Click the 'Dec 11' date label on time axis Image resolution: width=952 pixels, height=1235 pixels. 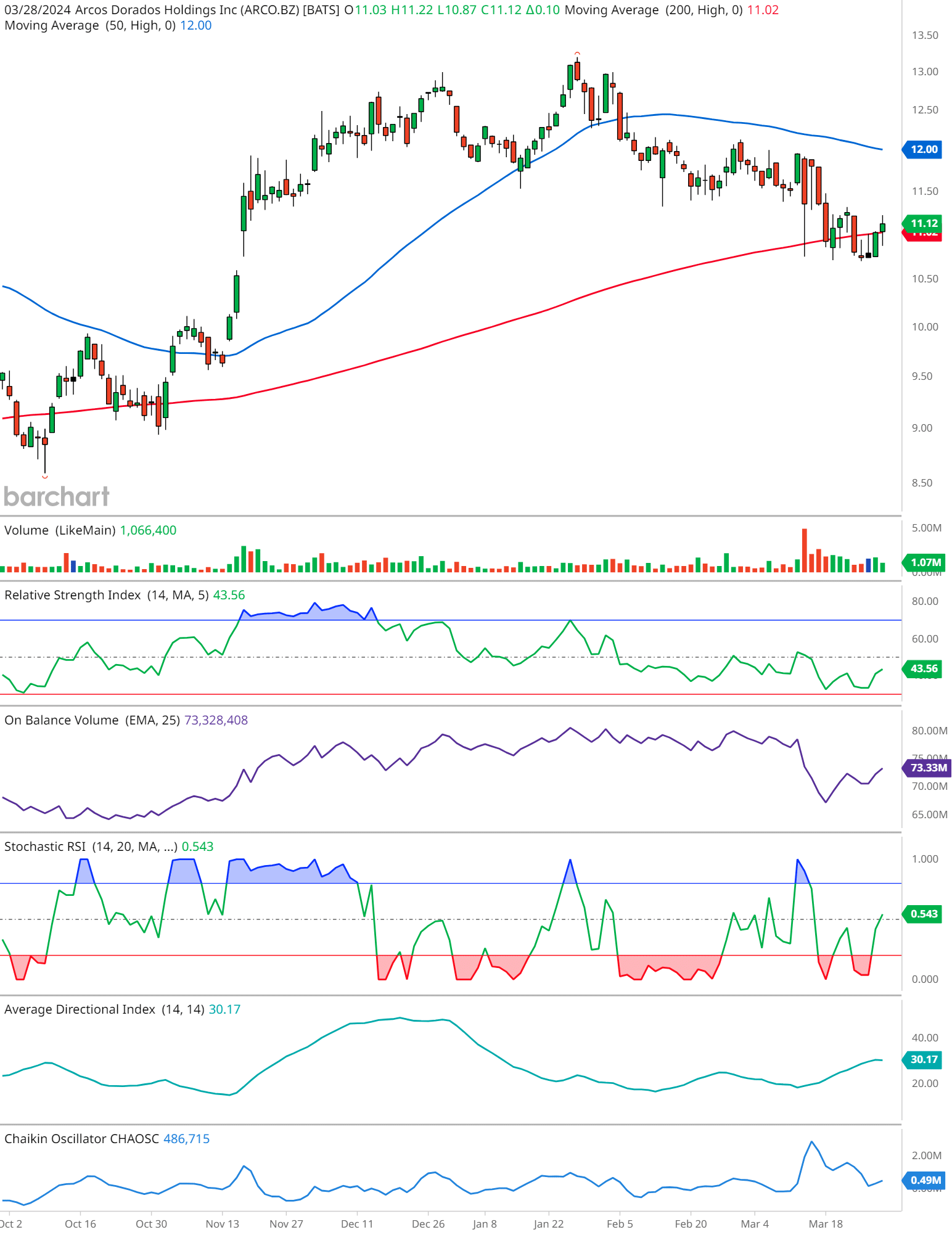(357, 1224)
